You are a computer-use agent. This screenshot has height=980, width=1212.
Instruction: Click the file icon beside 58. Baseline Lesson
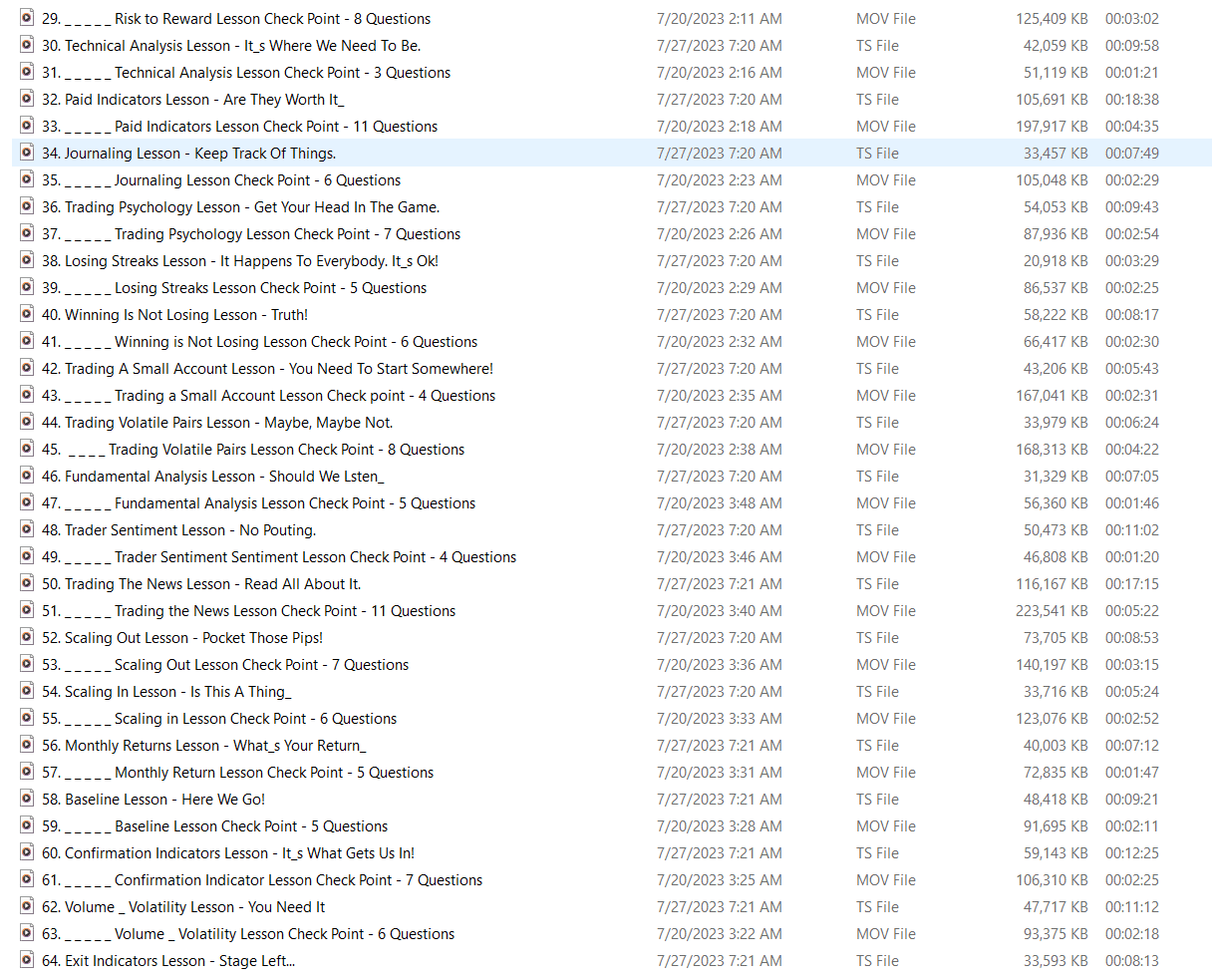click(x=27, y=799)
